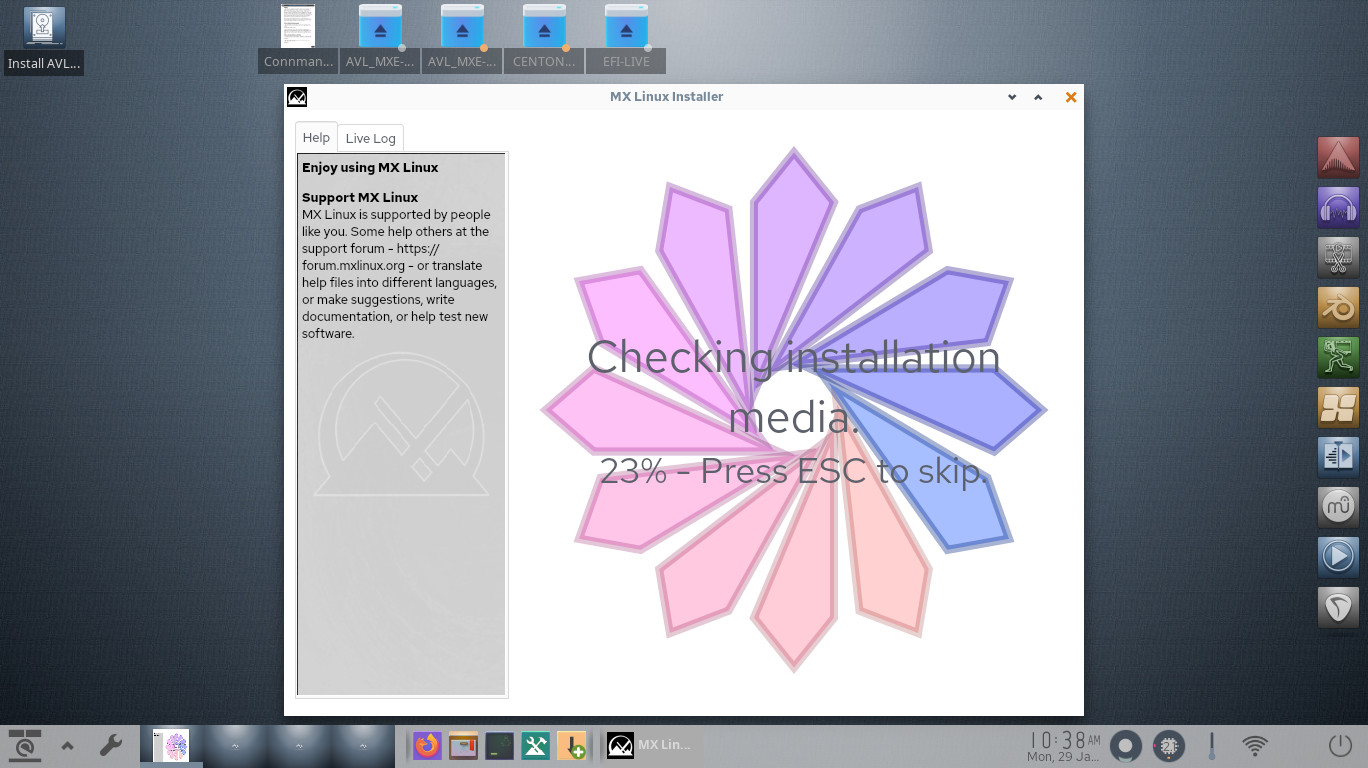
Task: Launch Ardour from the right dock
Action: click(x=1338, y=157)
